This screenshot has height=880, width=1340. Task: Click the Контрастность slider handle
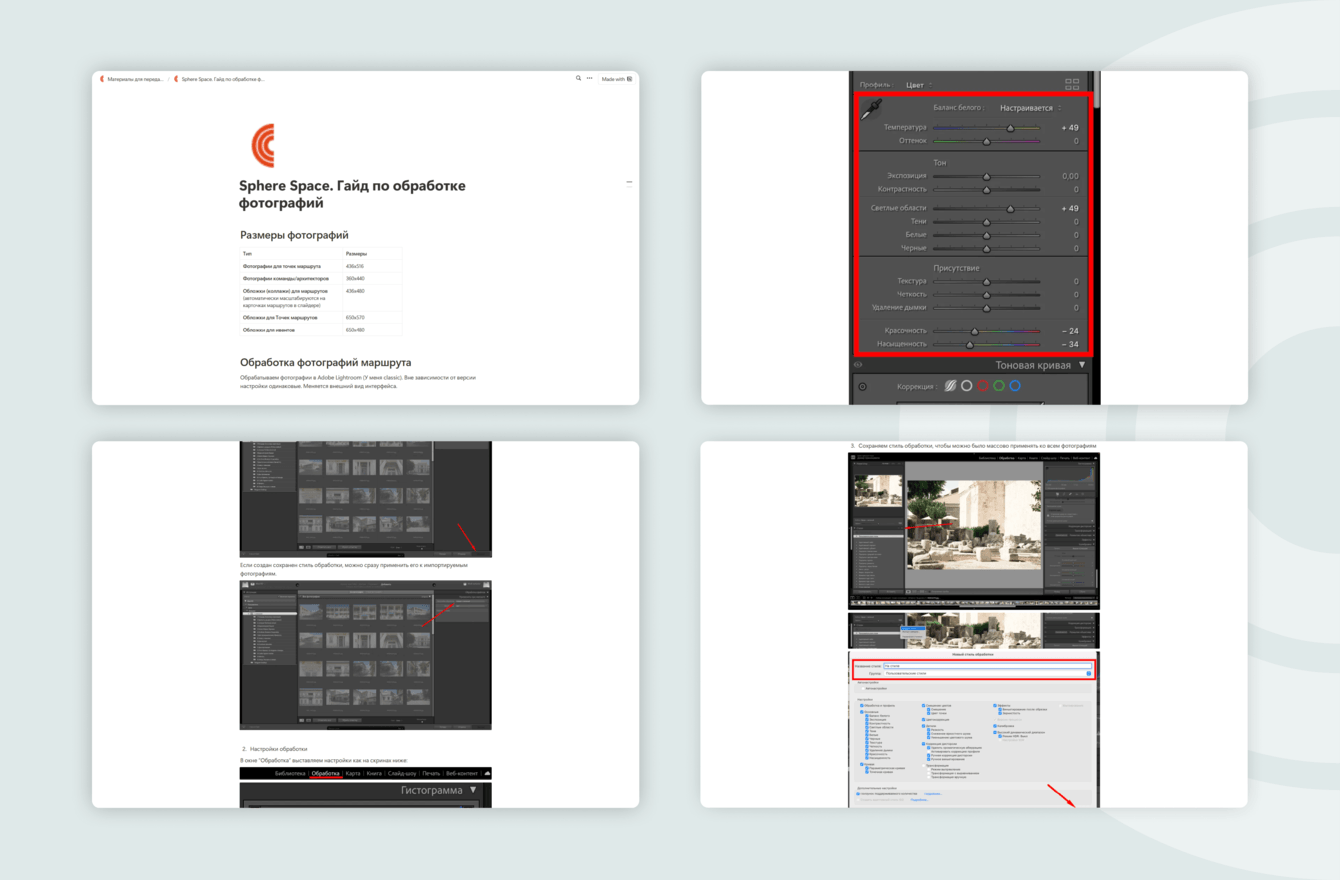986,189
